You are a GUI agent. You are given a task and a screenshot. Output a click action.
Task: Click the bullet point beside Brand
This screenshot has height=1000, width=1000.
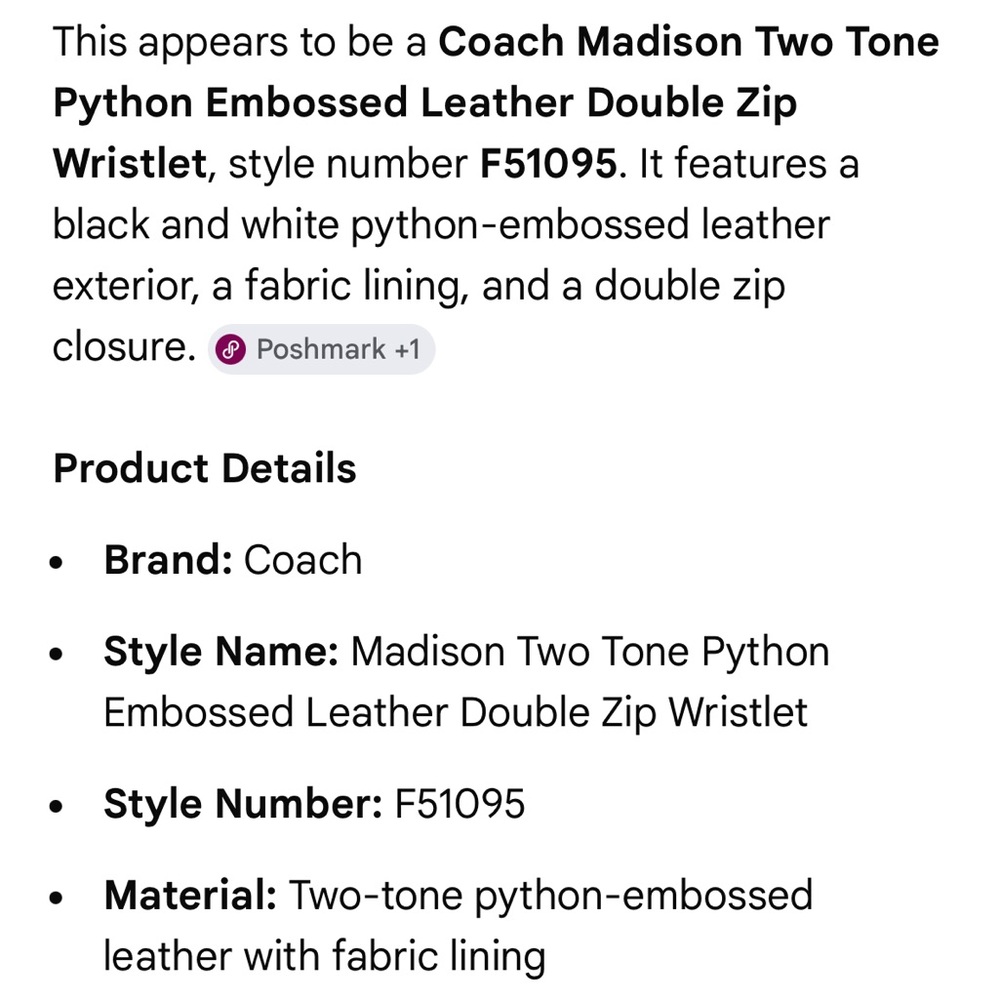coord(58,562)
